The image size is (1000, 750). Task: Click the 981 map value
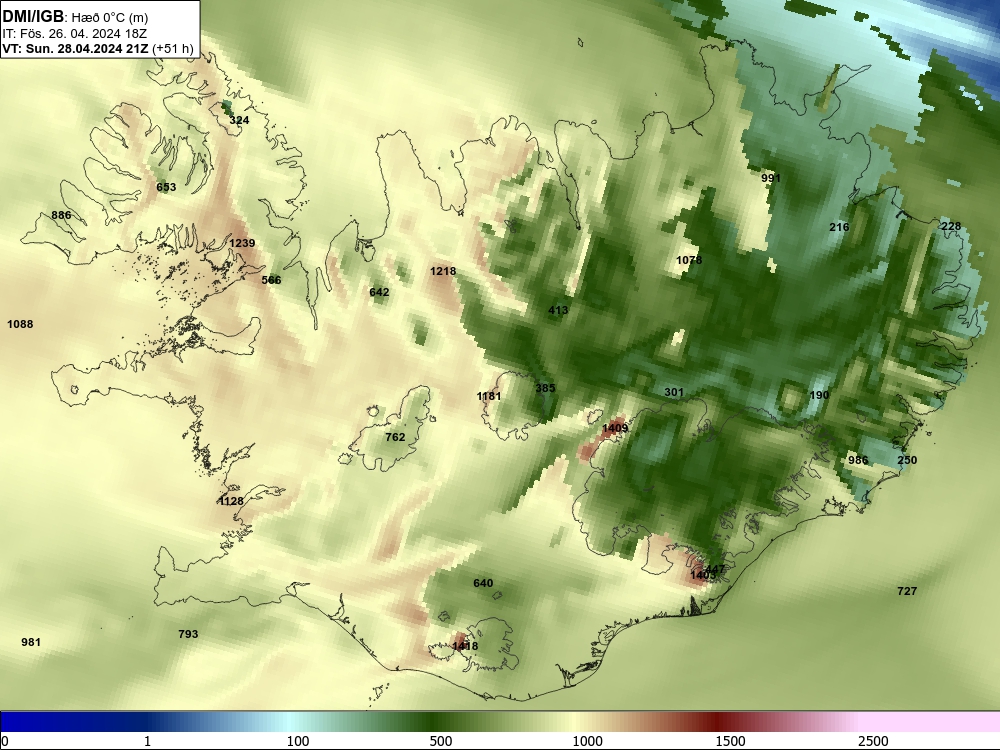coord(31,642)
